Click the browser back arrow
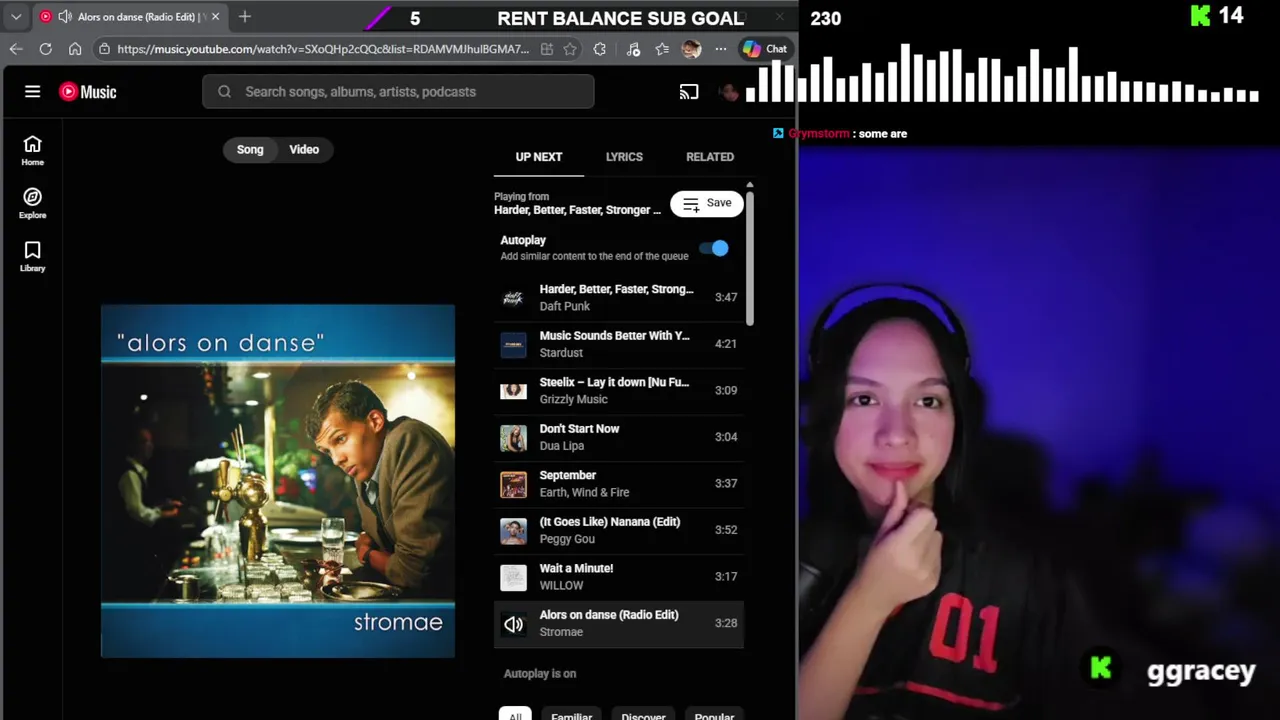 tap(16, 49)
